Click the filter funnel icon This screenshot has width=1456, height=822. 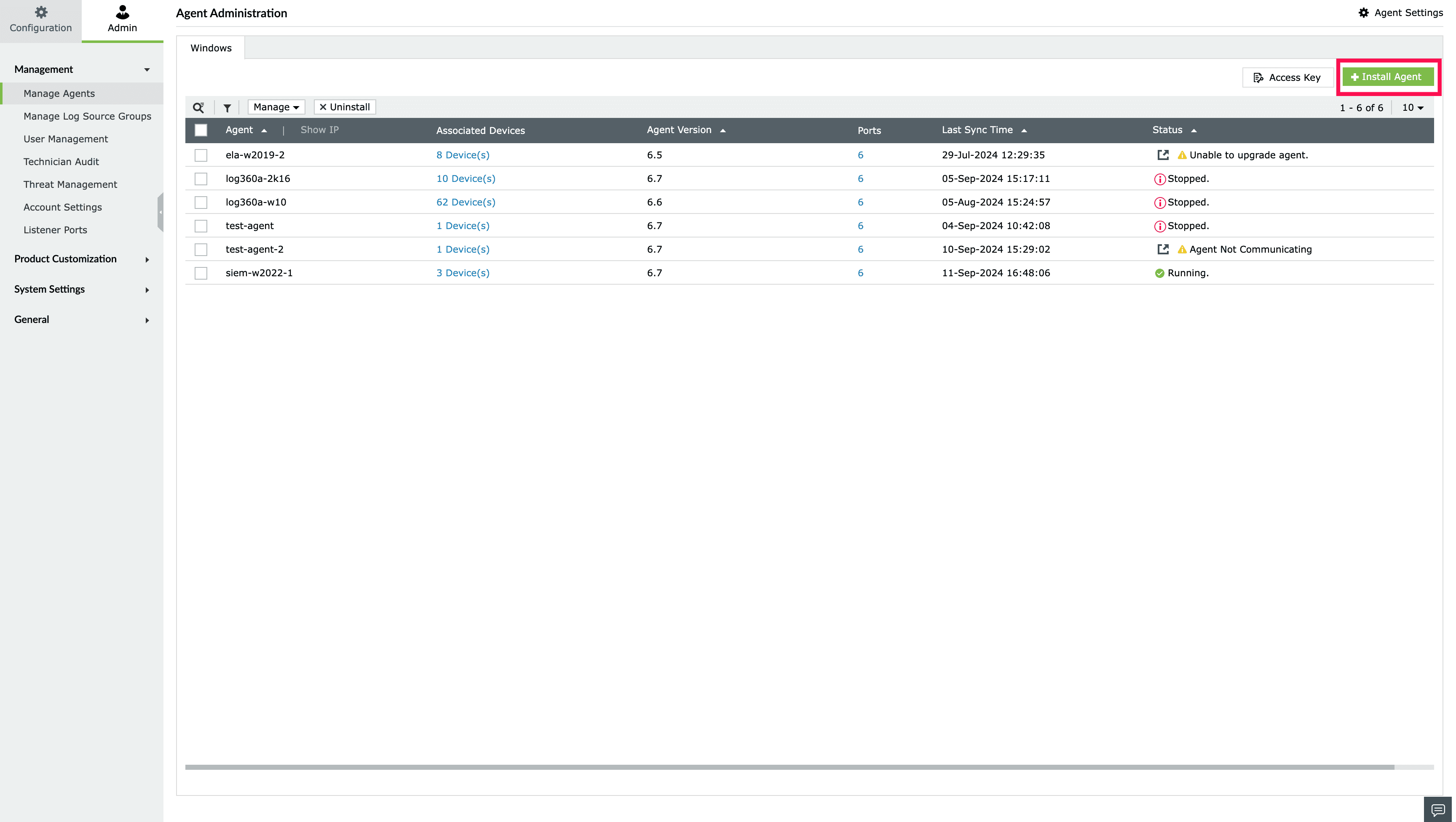tap(227, 108)
